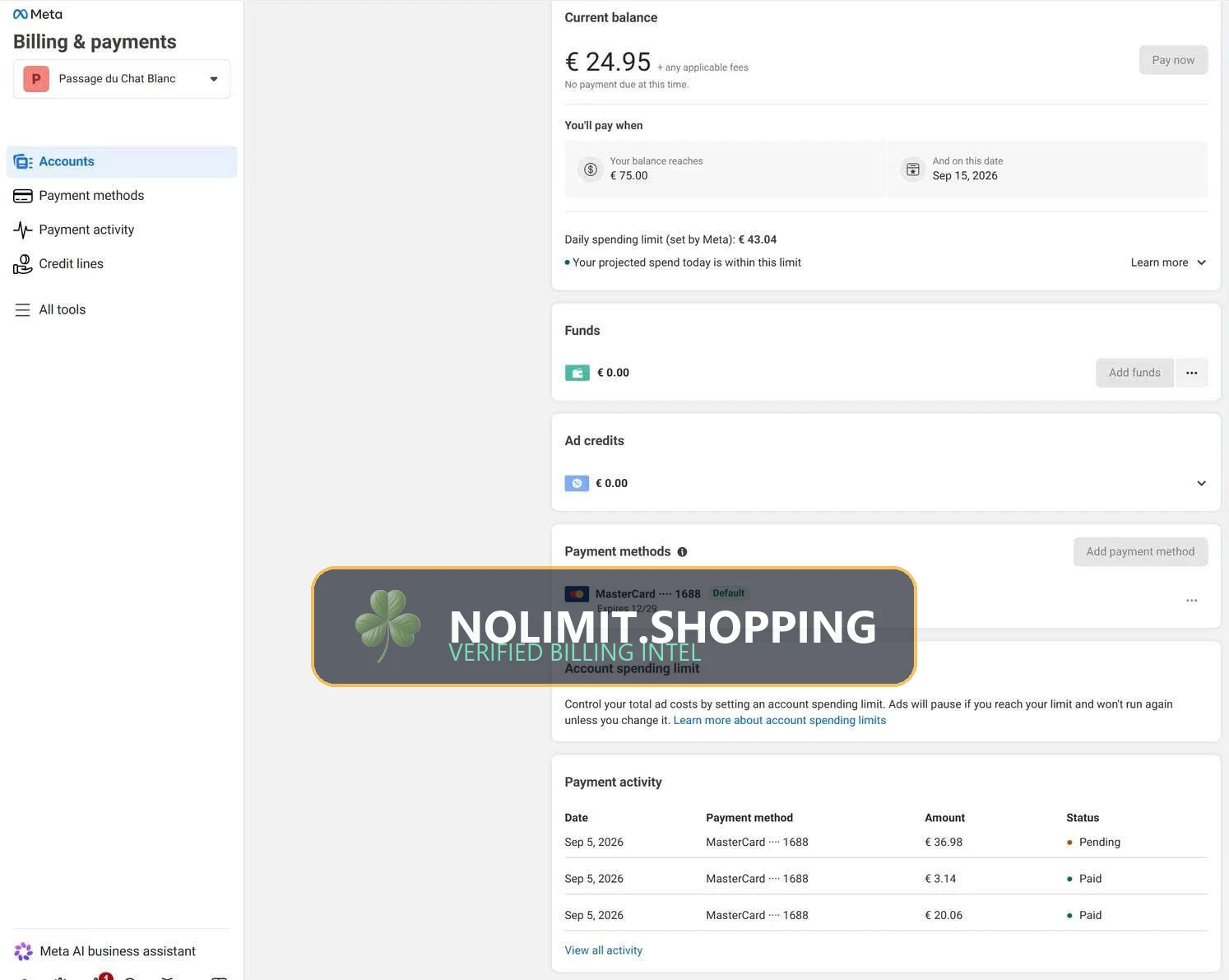
Task: Select Accounts in the sidebar
Action: 122,162
